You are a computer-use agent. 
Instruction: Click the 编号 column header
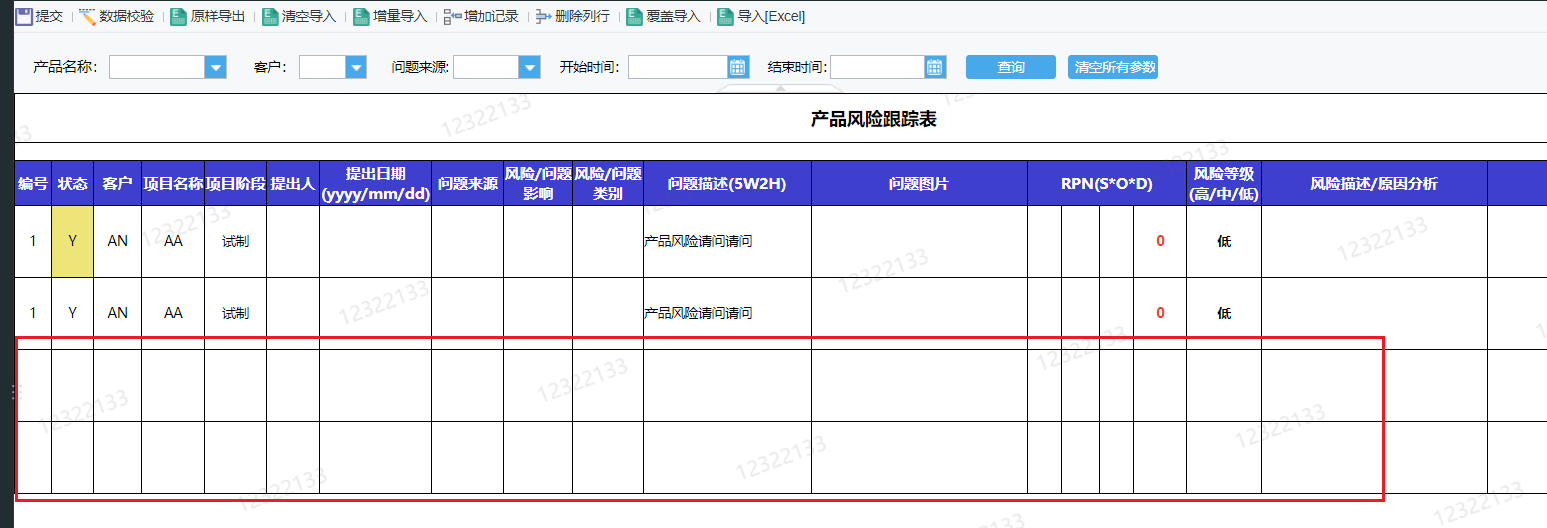pyautogui.click(x=33, y=184)
